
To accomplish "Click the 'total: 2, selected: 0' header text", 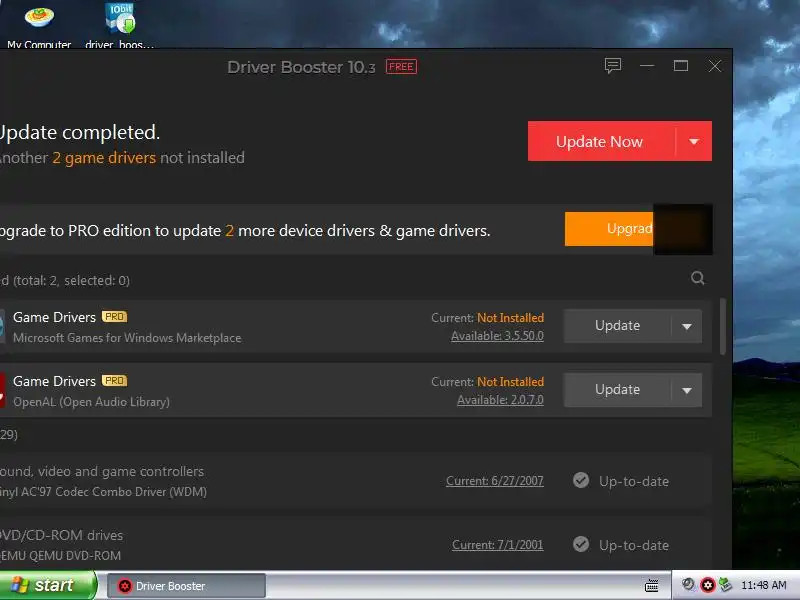I will tap(71, 281).
